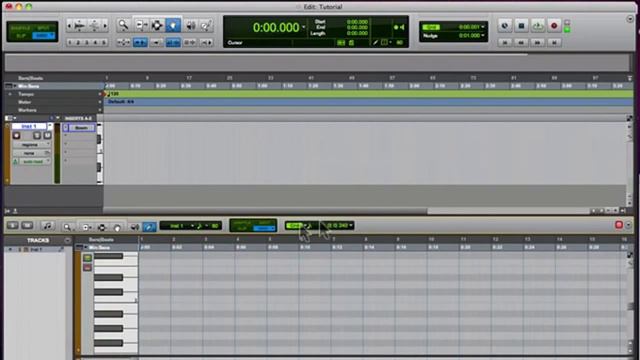
Task: Click the Stop transport button
Action: (521, 26)
